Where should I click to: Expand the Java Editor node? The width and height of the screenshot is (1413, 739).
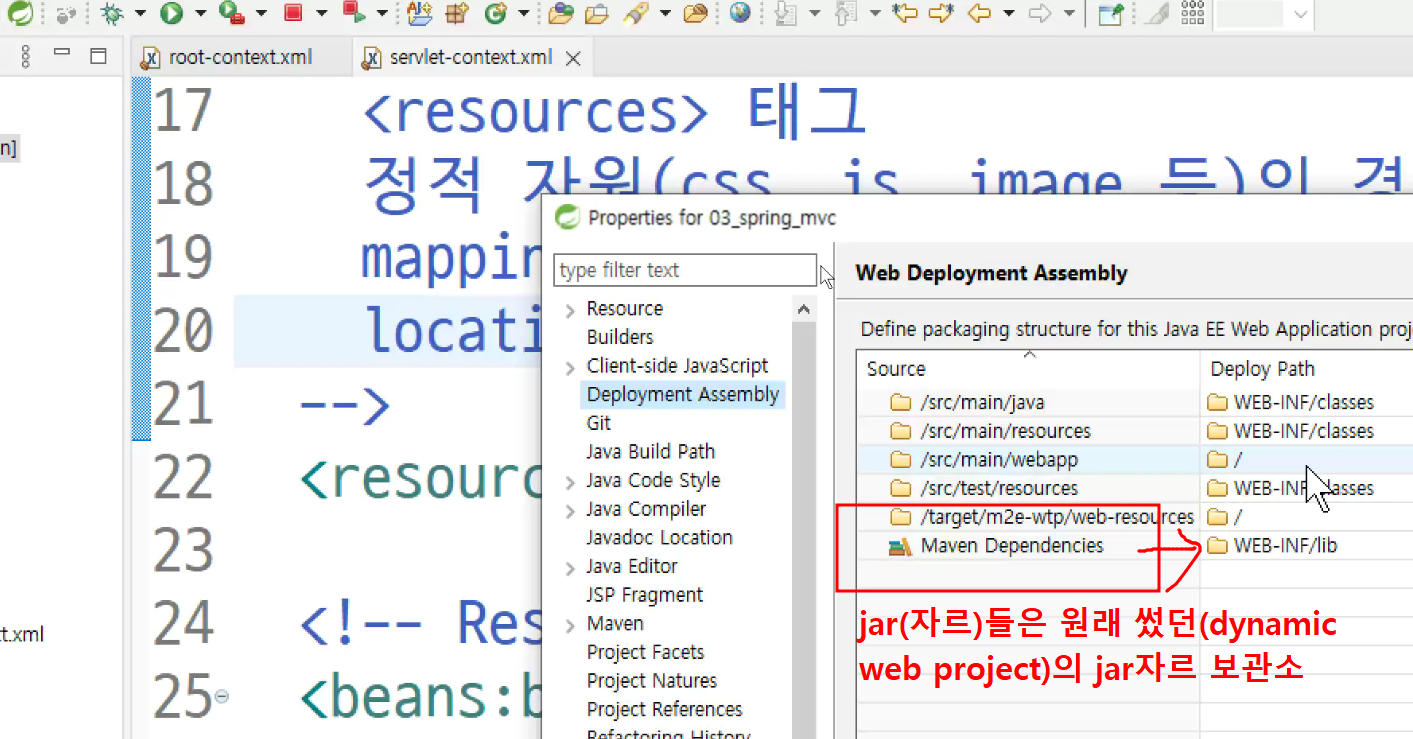[570, 568]
